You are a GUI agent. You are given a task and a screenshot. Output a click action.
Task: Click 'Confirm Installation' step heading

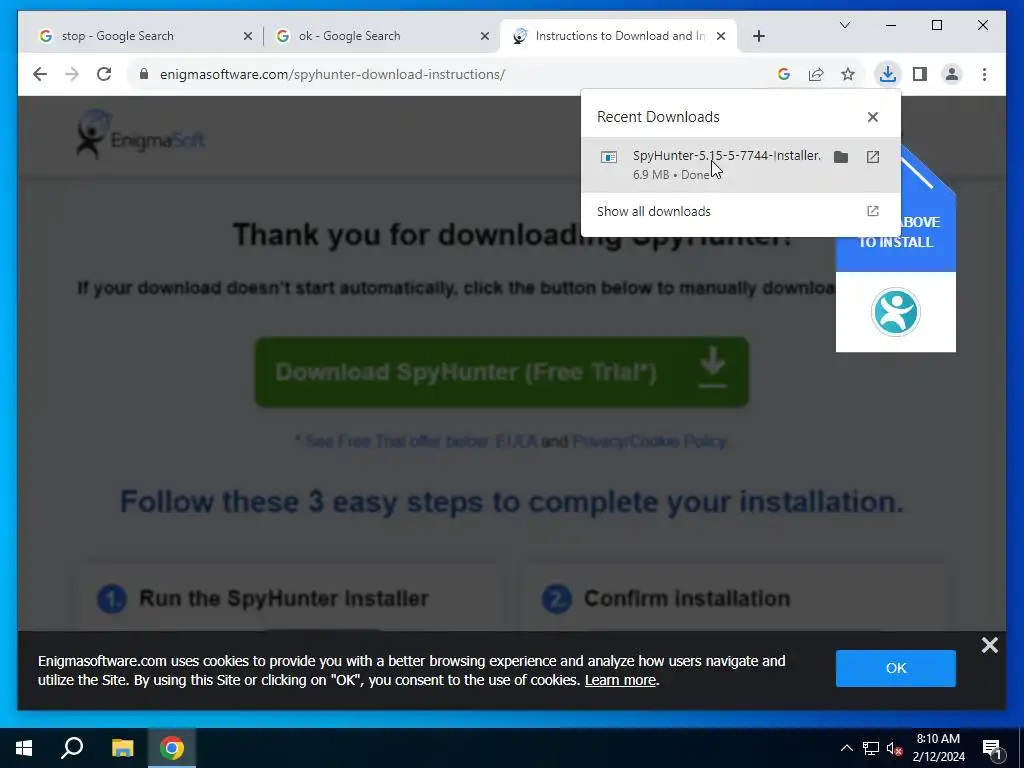pyautogui.click(x=687, y=598)
